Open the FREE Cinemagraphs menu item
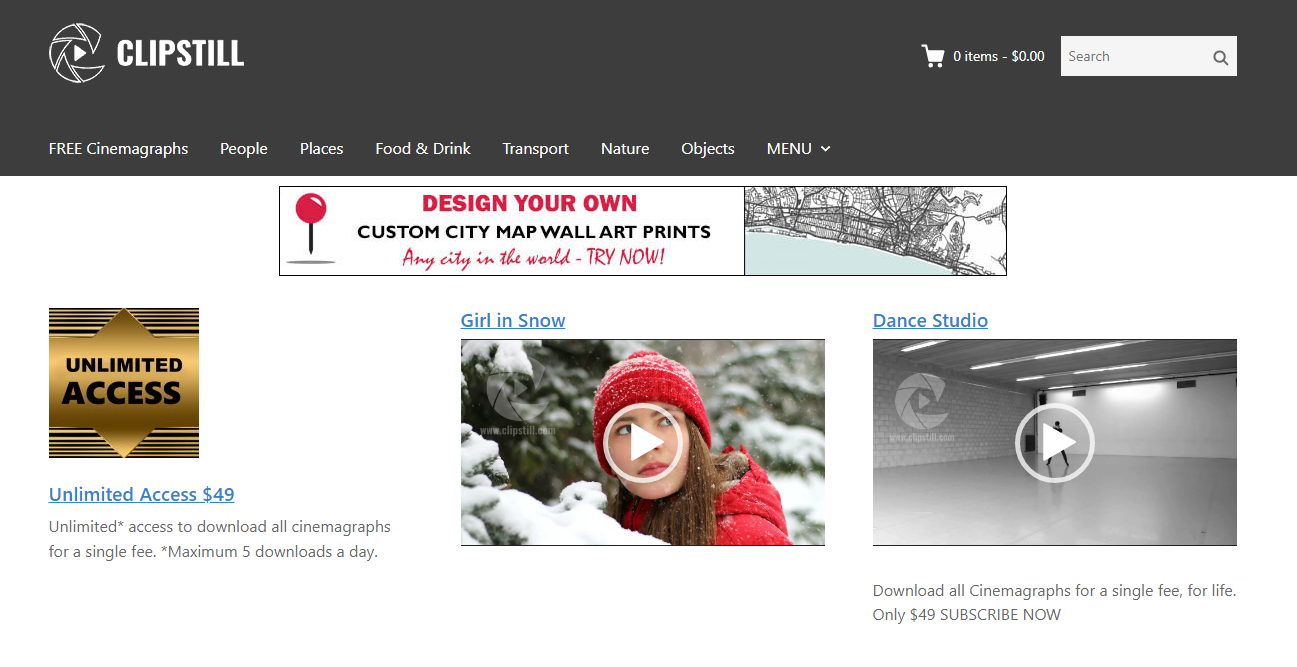Image resolution: width=1297 pixels, height=667 pixels. [x=118, y=149]
